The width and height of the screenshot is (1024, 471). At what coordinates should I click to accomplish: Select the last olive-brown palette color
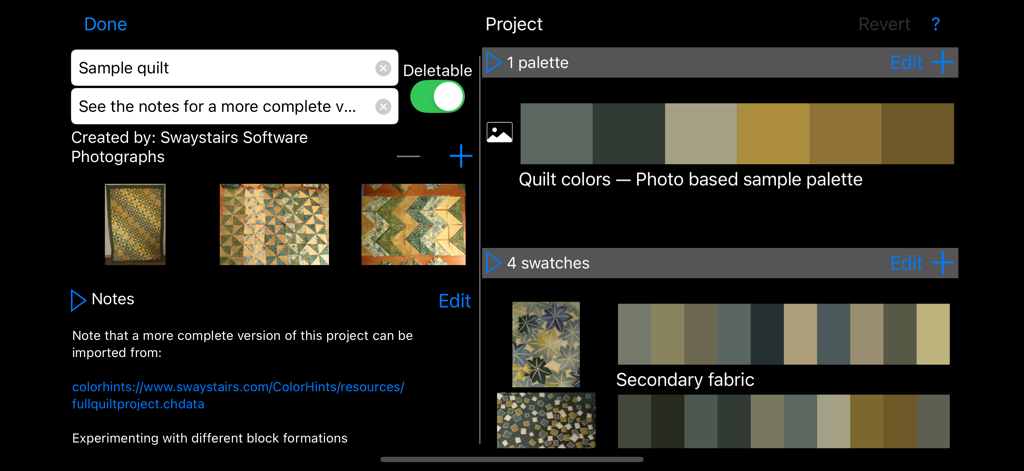pos(918,133)
